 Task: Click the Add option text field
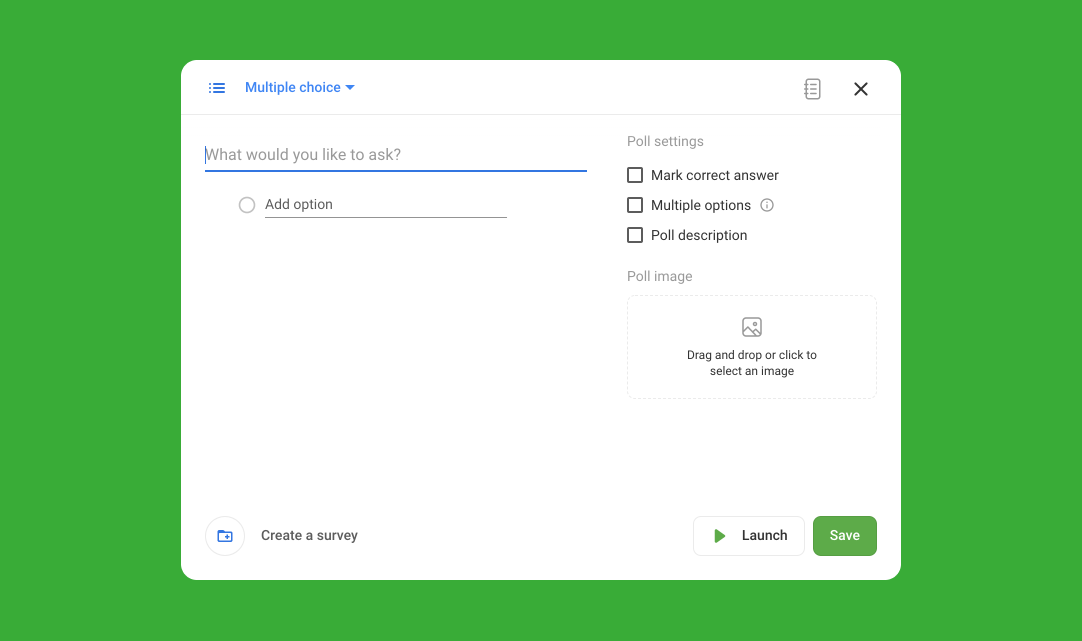[386, 205]
